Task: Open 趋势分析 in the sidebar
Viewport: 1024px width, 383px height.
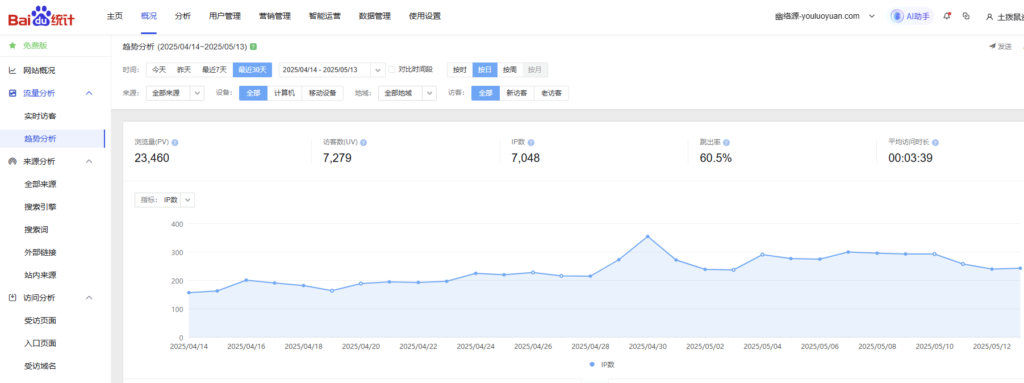Action: click(40, 139)
